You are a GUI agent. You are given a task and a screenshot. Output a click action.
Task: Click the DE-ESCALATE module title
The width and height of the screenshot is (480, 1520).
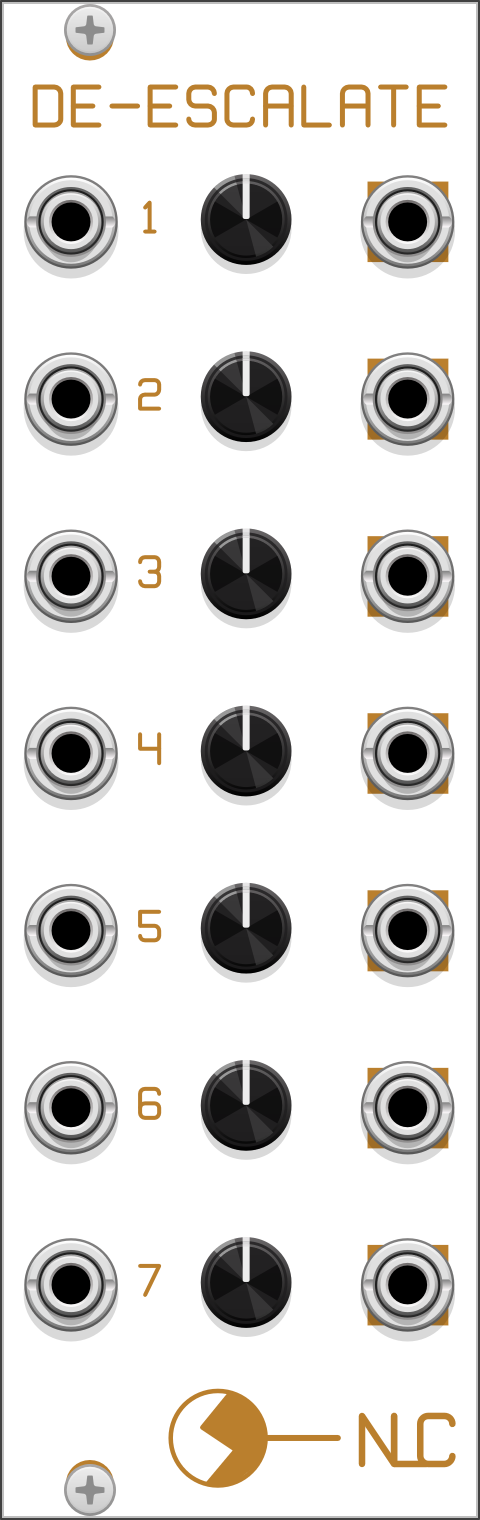(240, 107)
